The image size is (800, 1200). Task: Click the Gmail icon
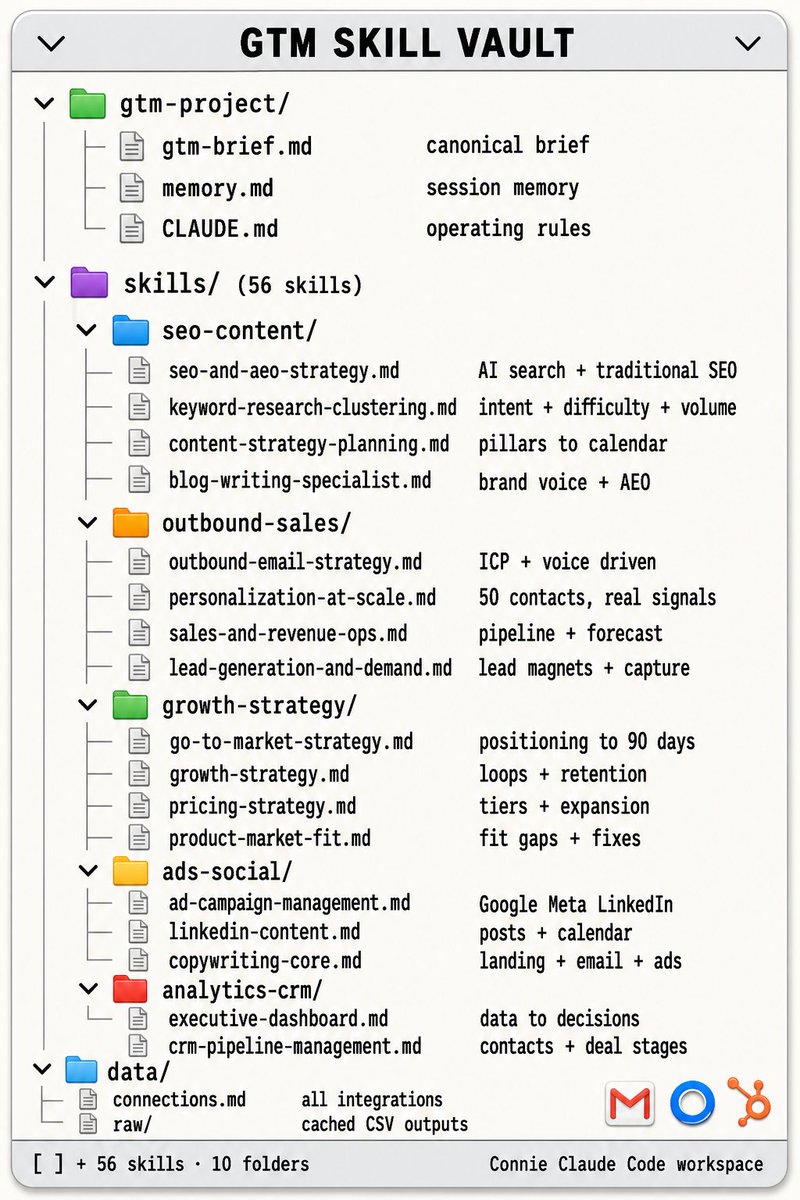[630, 1103]
